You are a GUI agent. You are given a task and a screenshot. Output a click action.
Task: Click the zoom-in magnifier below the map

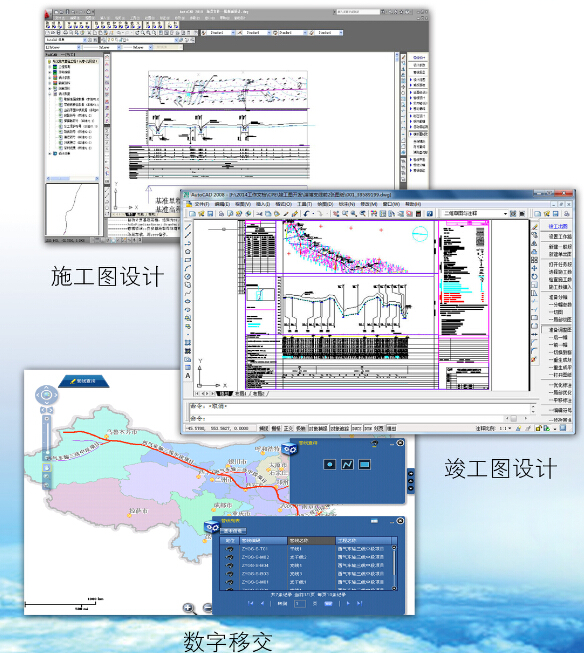(189, 608)
